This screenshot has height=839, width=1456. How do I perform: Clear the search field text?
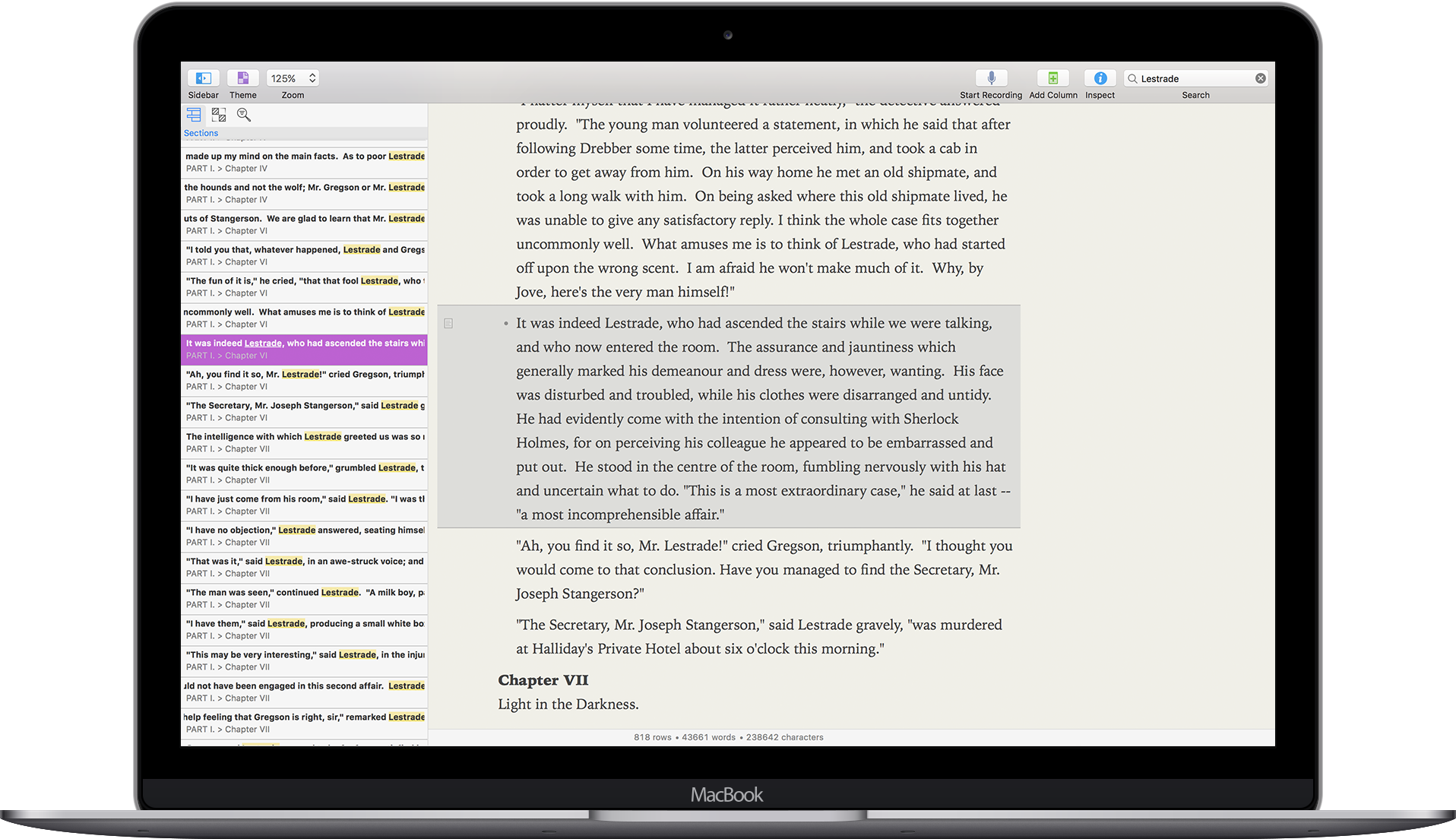pos(1261,78)
